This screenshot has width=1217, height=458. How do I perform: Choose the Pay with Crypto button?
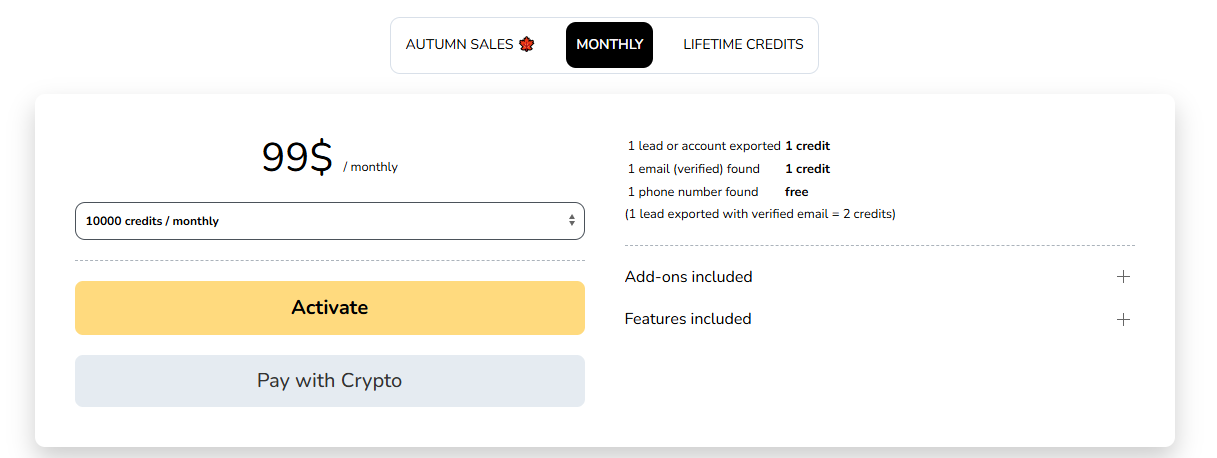[x=329, y=381]
